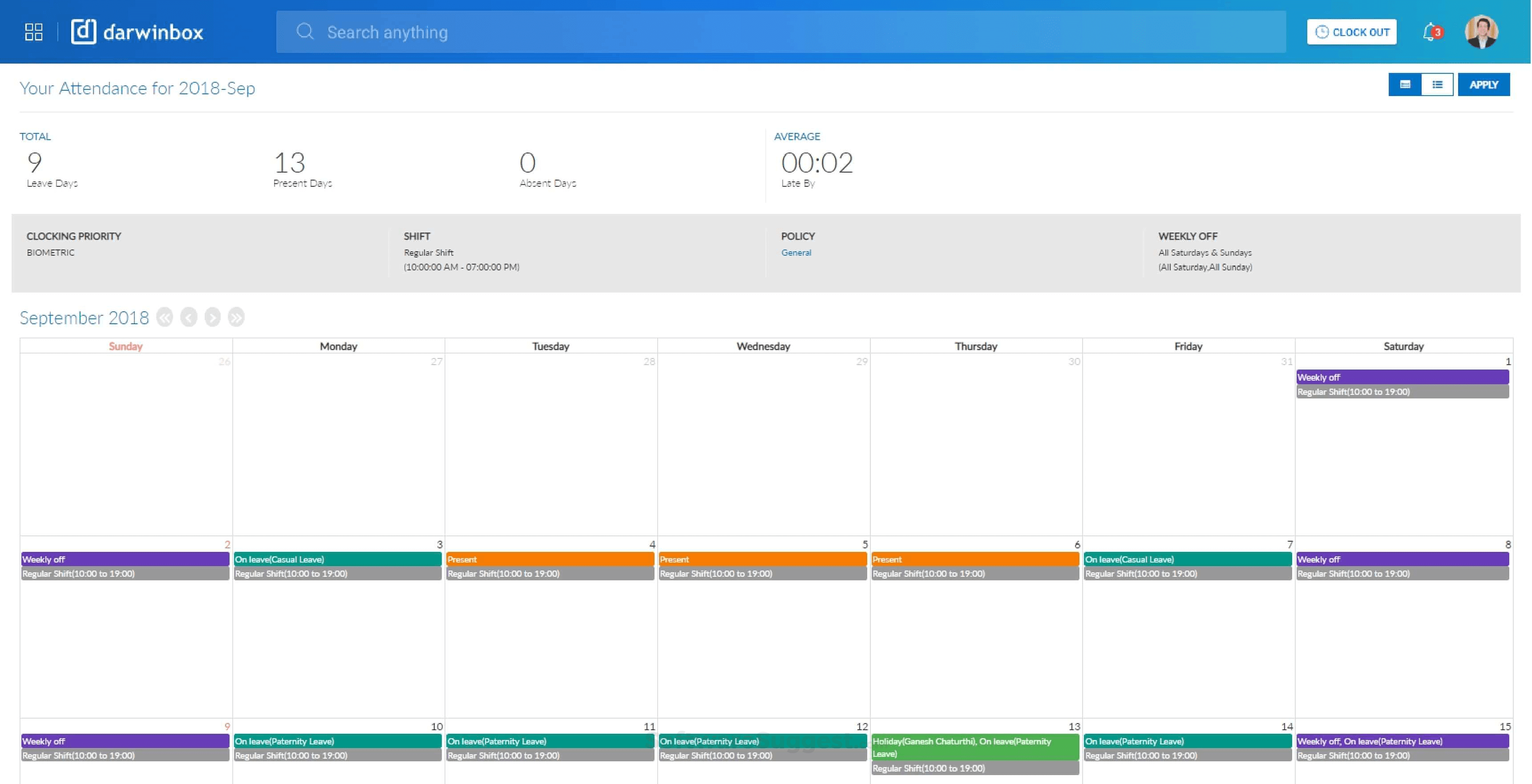Open the Ganesh Chaturthi holiday entry on September 13
The image size is (1532, 784).
pyautogui.click(x=975, y=747)
